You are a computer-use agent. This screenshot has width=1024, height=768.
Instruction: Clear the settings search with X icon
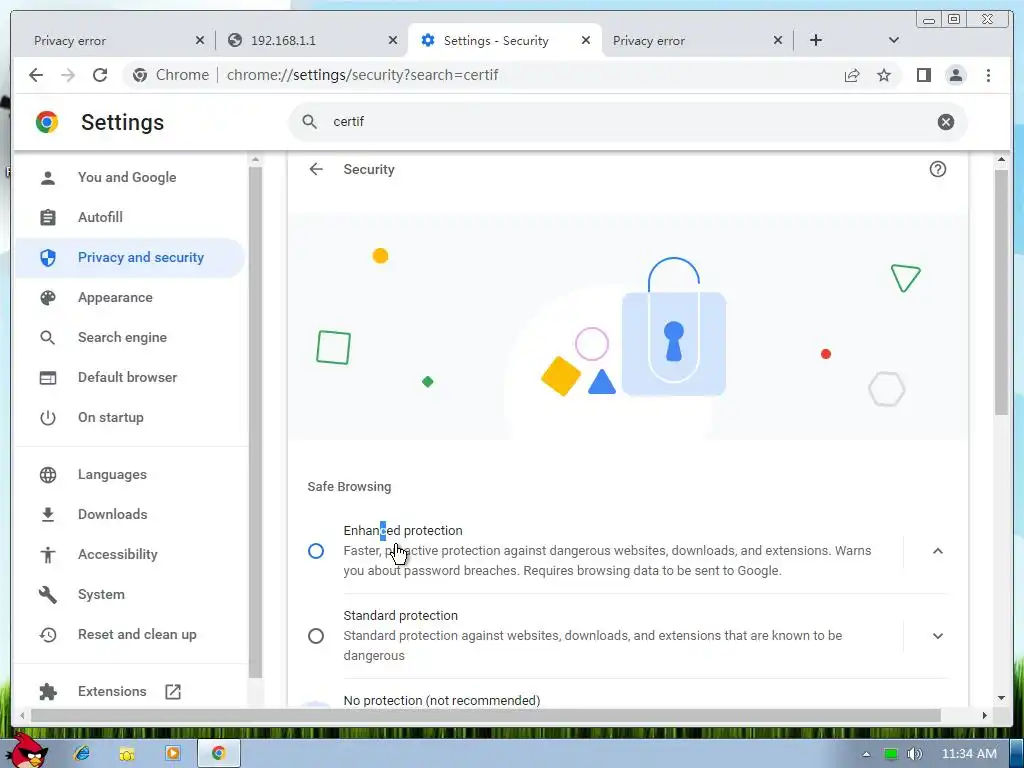click(946, 122)
